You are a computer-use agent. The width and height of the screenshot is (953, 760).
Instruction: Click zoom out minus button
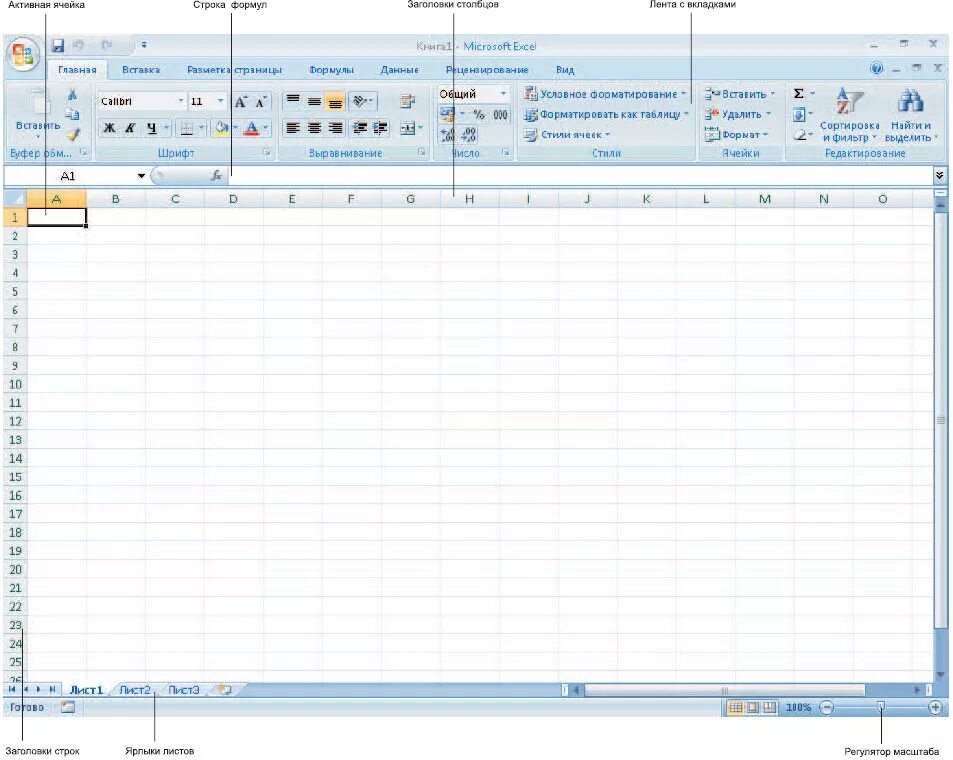pyautogui.click(x=827, y=707)
